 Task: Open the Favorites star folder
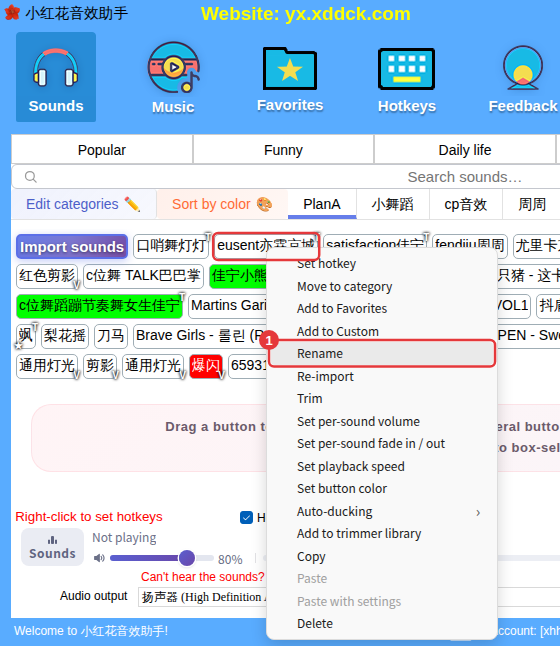tap(290, 78)
